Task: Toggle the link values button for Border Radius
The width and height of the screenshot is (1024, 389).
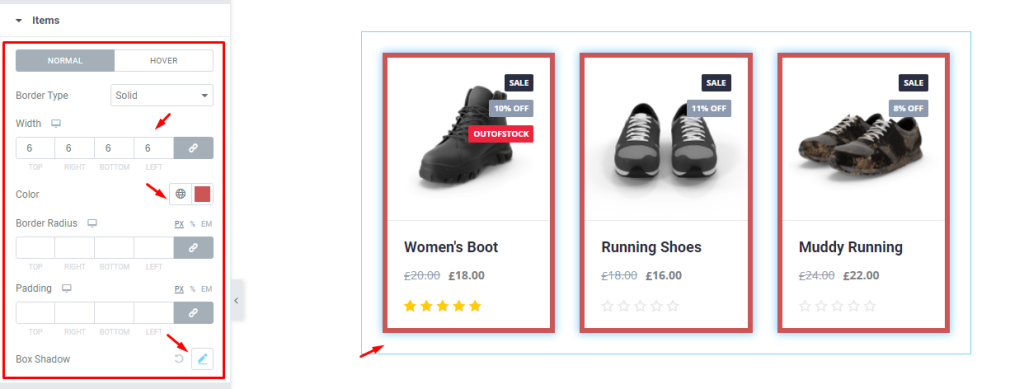Action: (193, 248)
